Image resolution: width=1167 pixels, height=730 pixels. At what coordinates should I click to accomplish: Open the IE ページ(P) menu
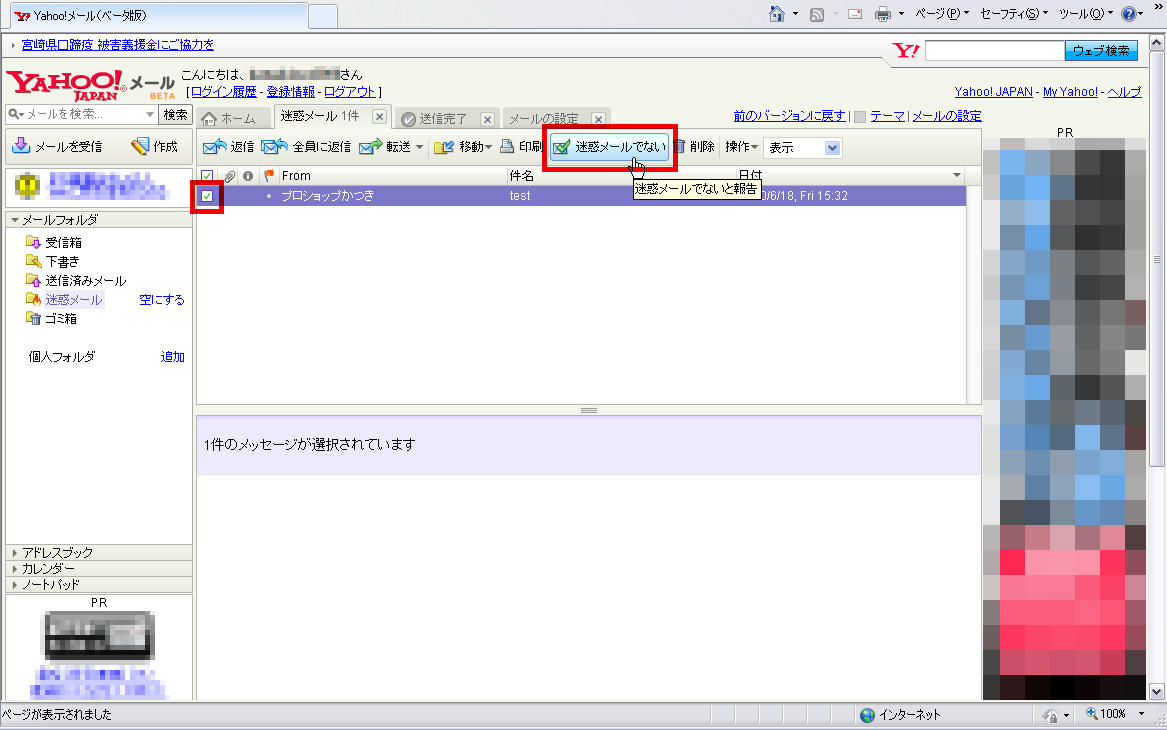point(941,14)
